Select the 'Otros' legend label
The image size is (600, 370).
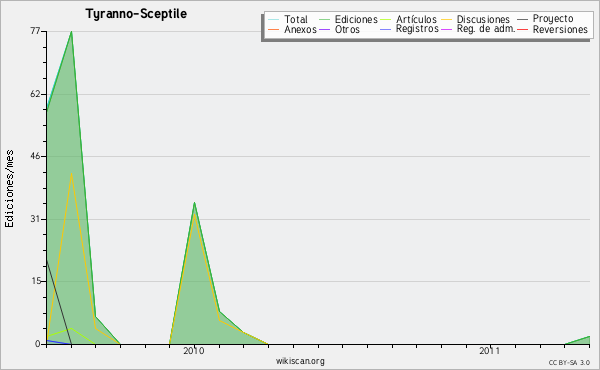click(347, 29)
